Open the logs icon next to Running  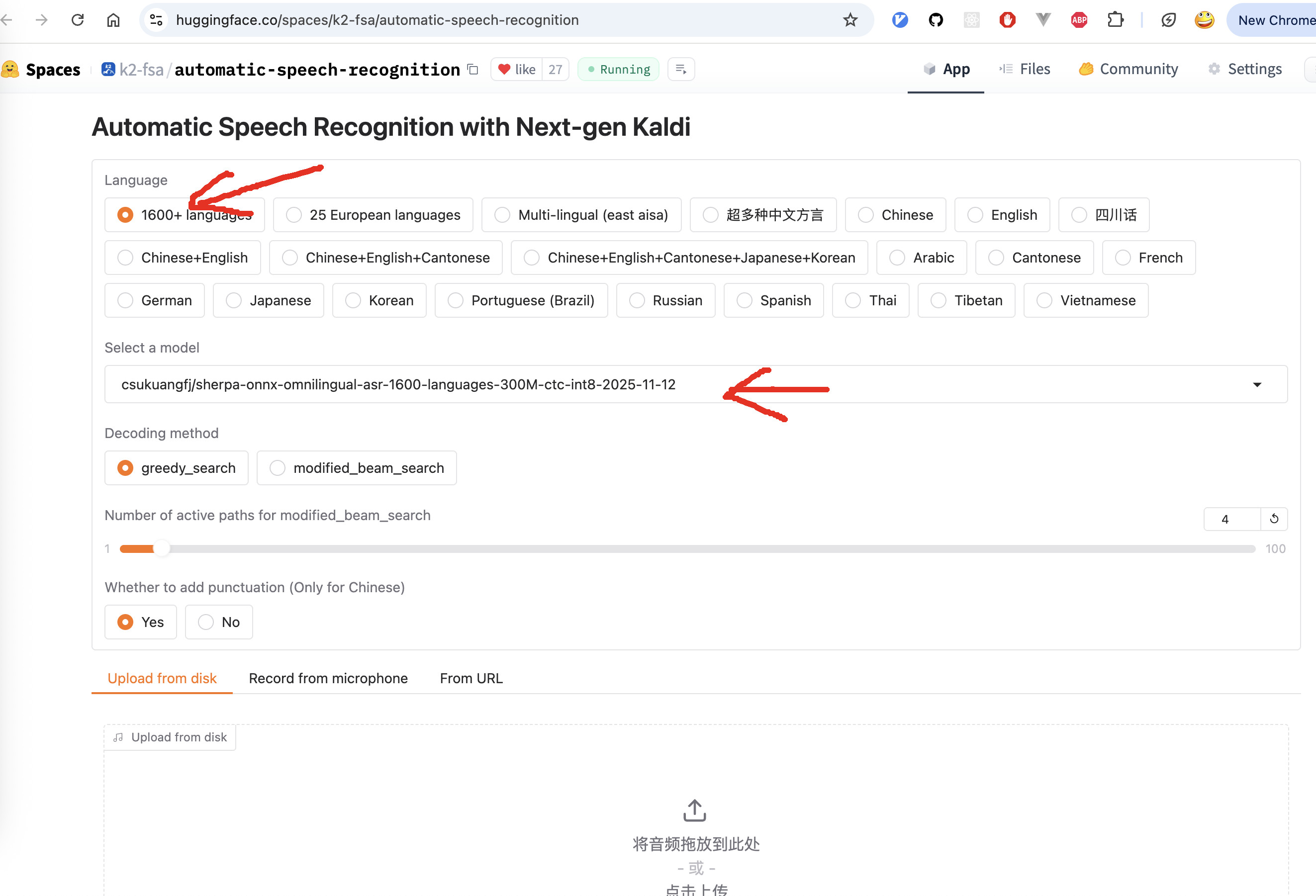681,70
